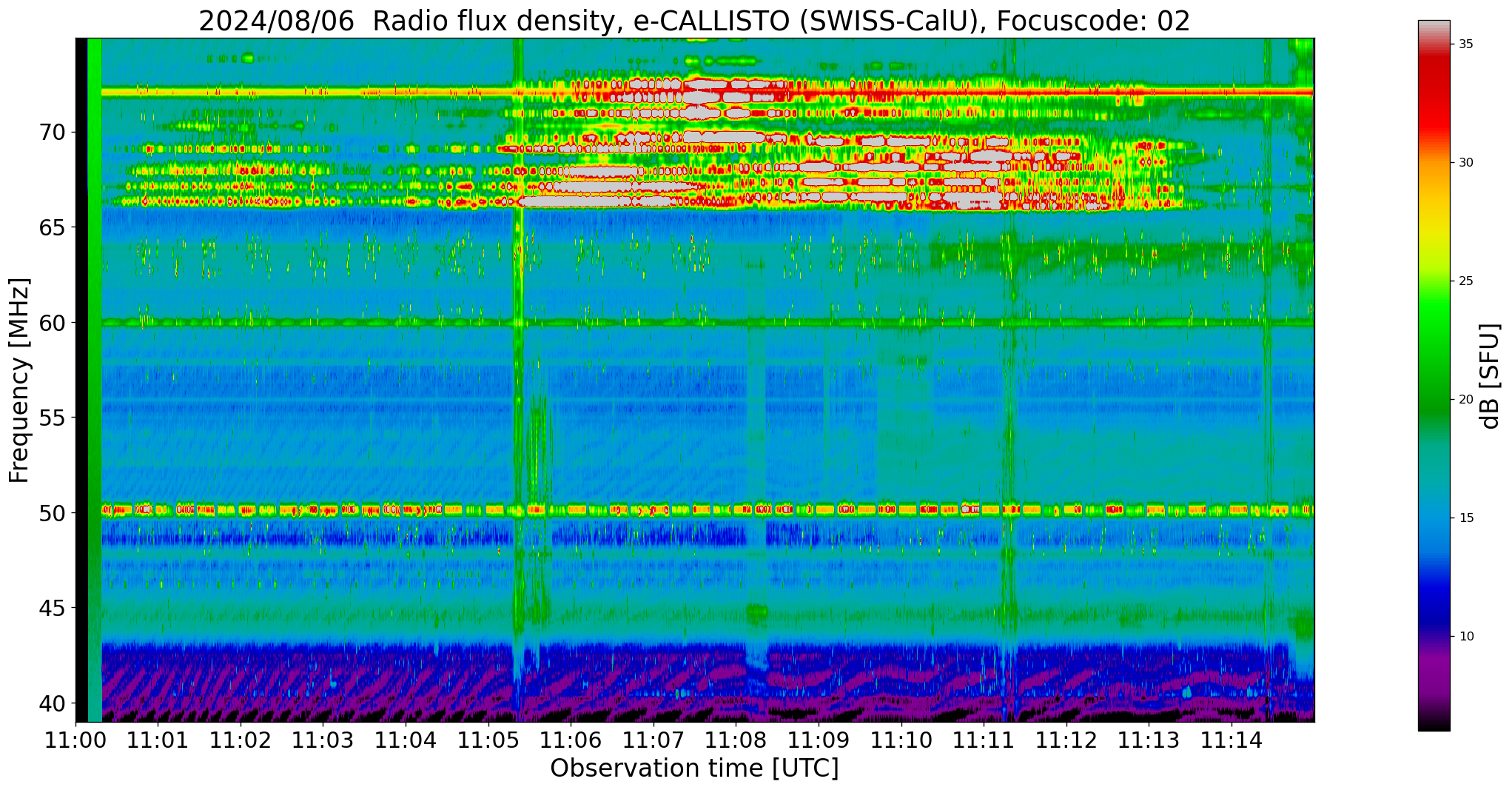Click the colorbar tick label 10
Viewport: 1512px width, 790px height.
coord(1465,637)
